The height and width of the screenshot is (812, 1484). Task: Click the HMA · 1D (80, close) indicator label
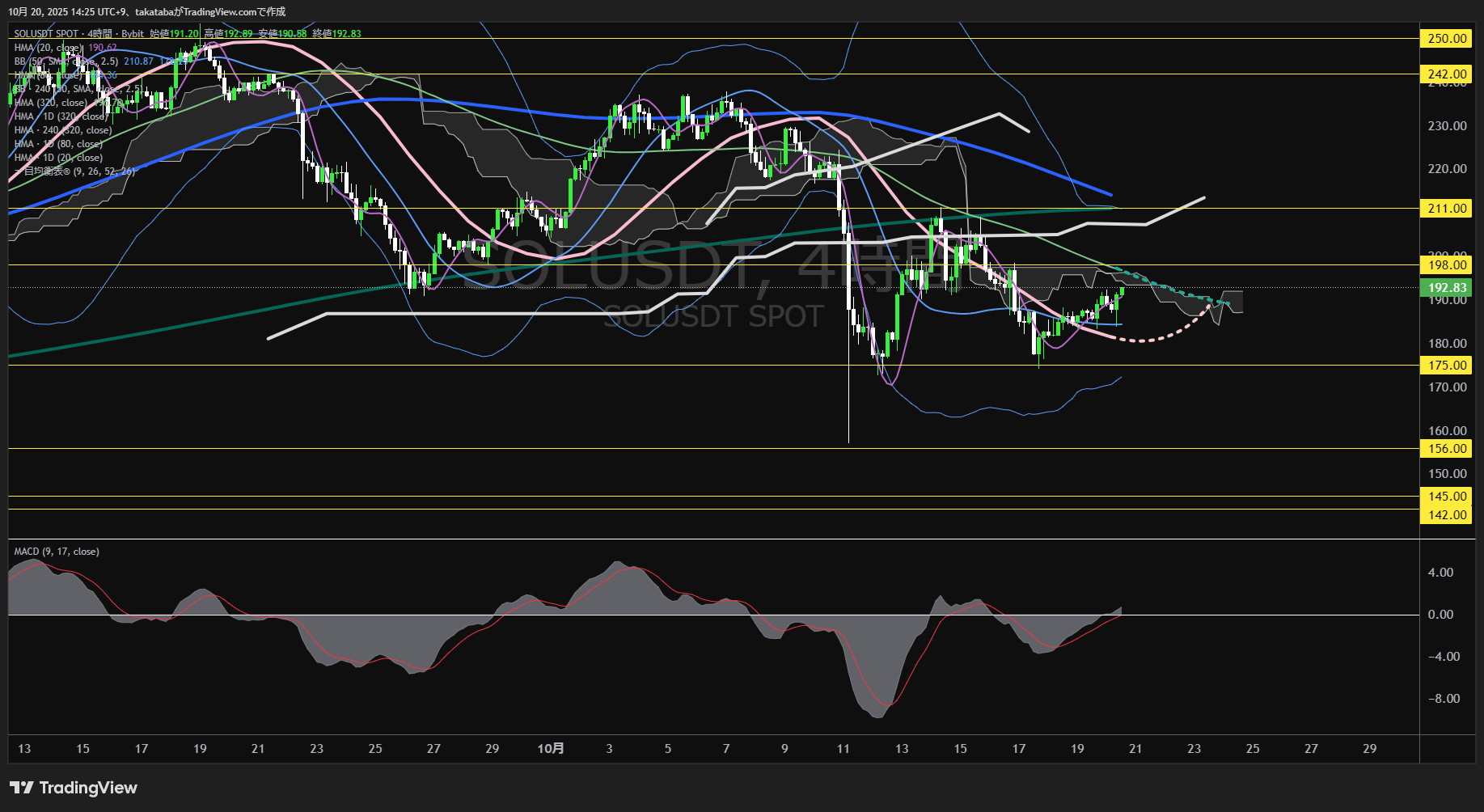click(58, 144)
